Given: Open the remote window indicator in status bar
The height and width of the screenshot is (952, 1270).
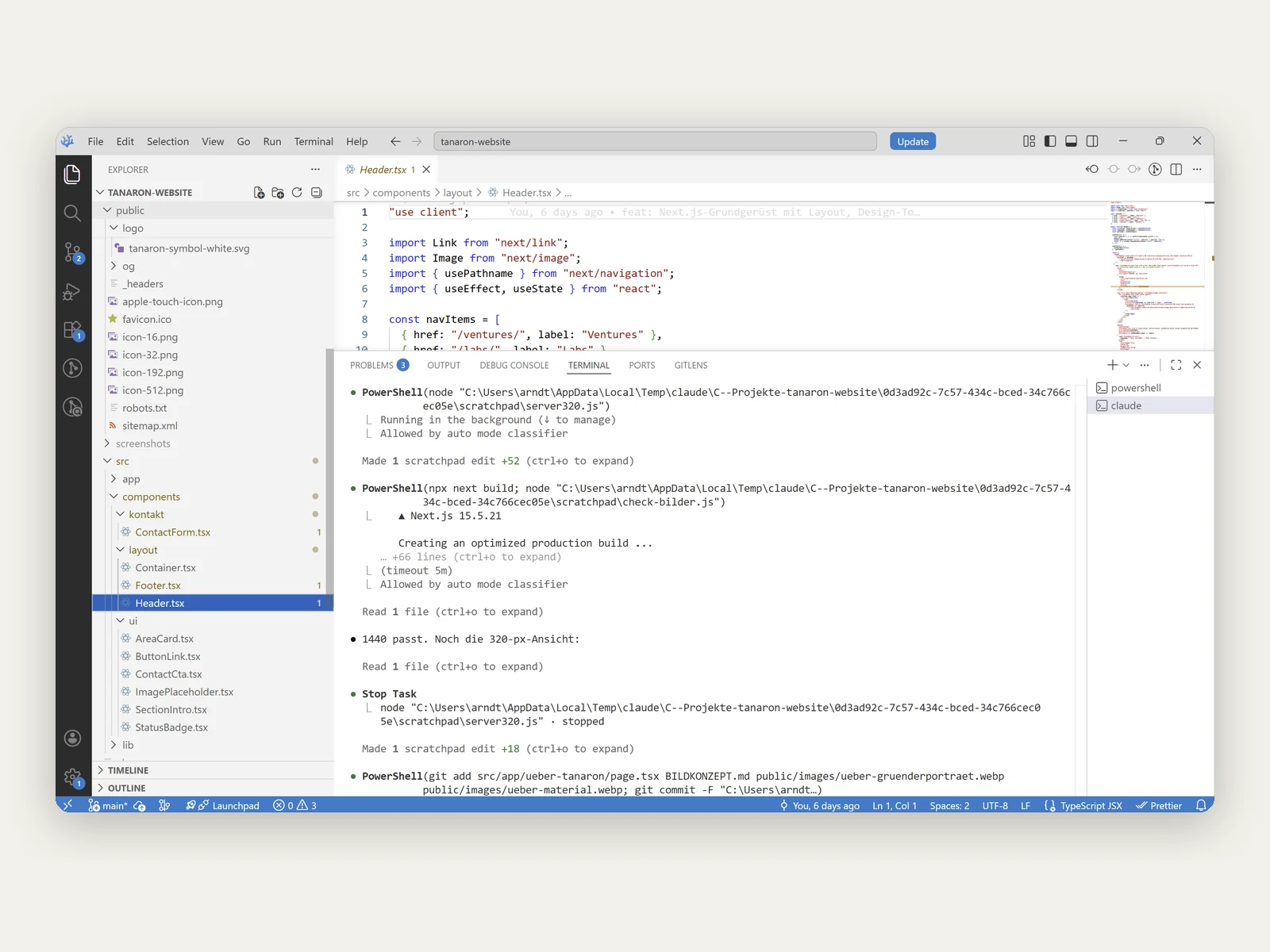Looking at the screenshot, I should click(67, 805).
